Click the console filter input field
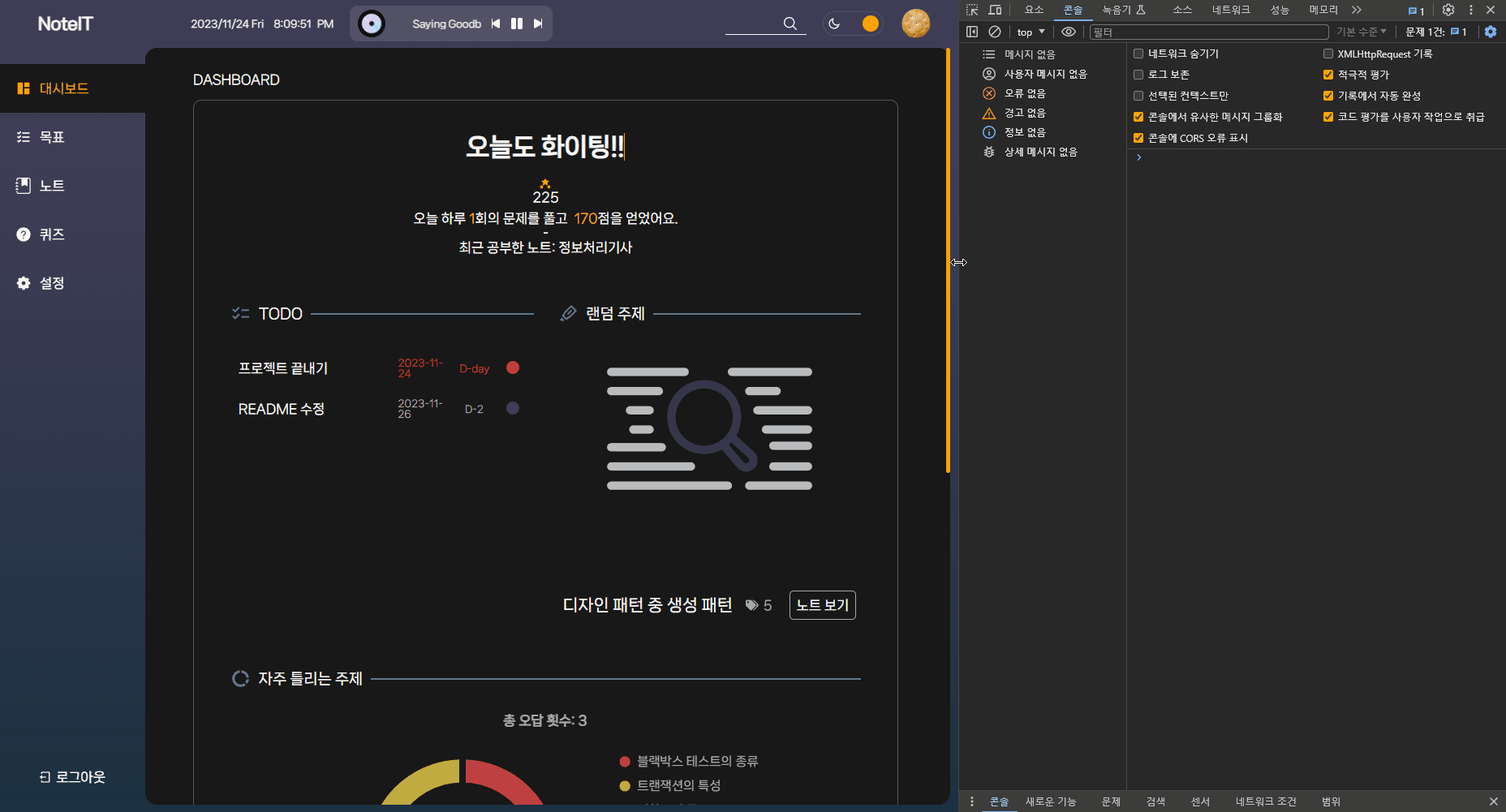Image resolution: width=1506 pixels, height=812 pixels. pos(1209,32)
